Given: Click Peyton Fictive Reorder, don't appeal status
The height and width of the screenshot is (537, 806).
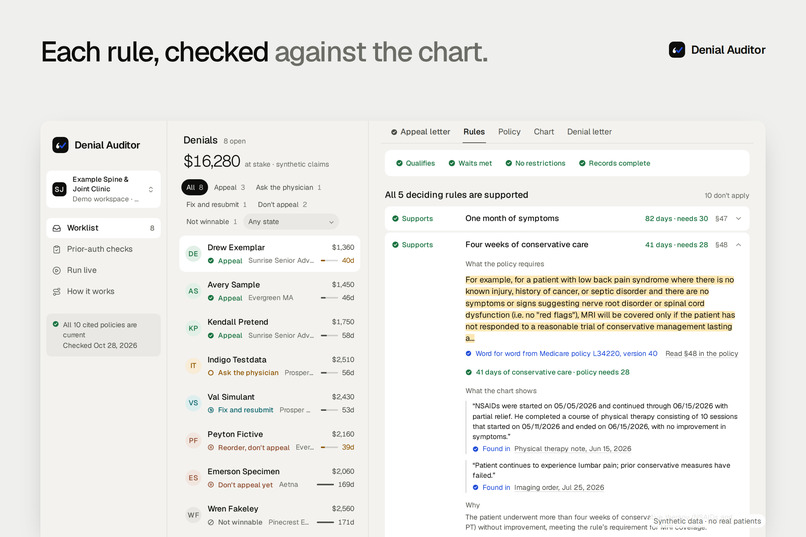Looking at the screenshot, I should tap(249, 448).
